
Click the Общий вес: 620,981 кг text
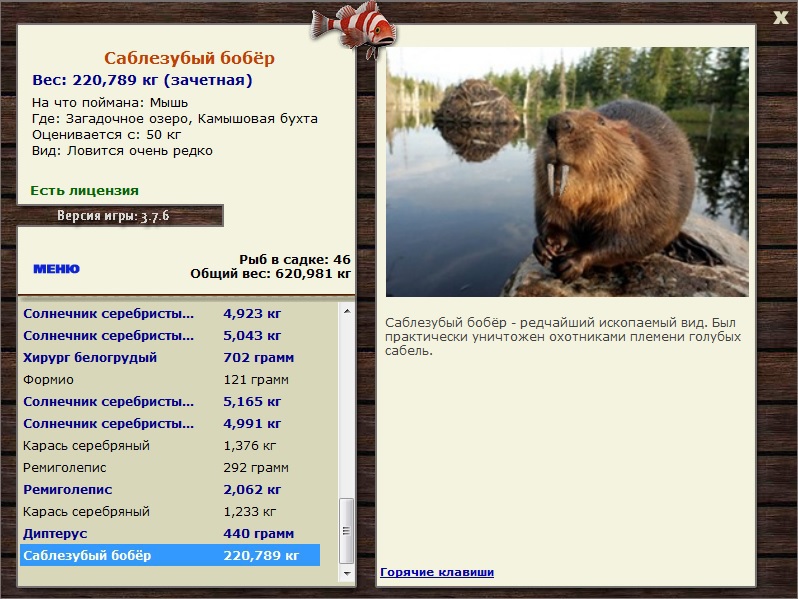pos(270,274)
